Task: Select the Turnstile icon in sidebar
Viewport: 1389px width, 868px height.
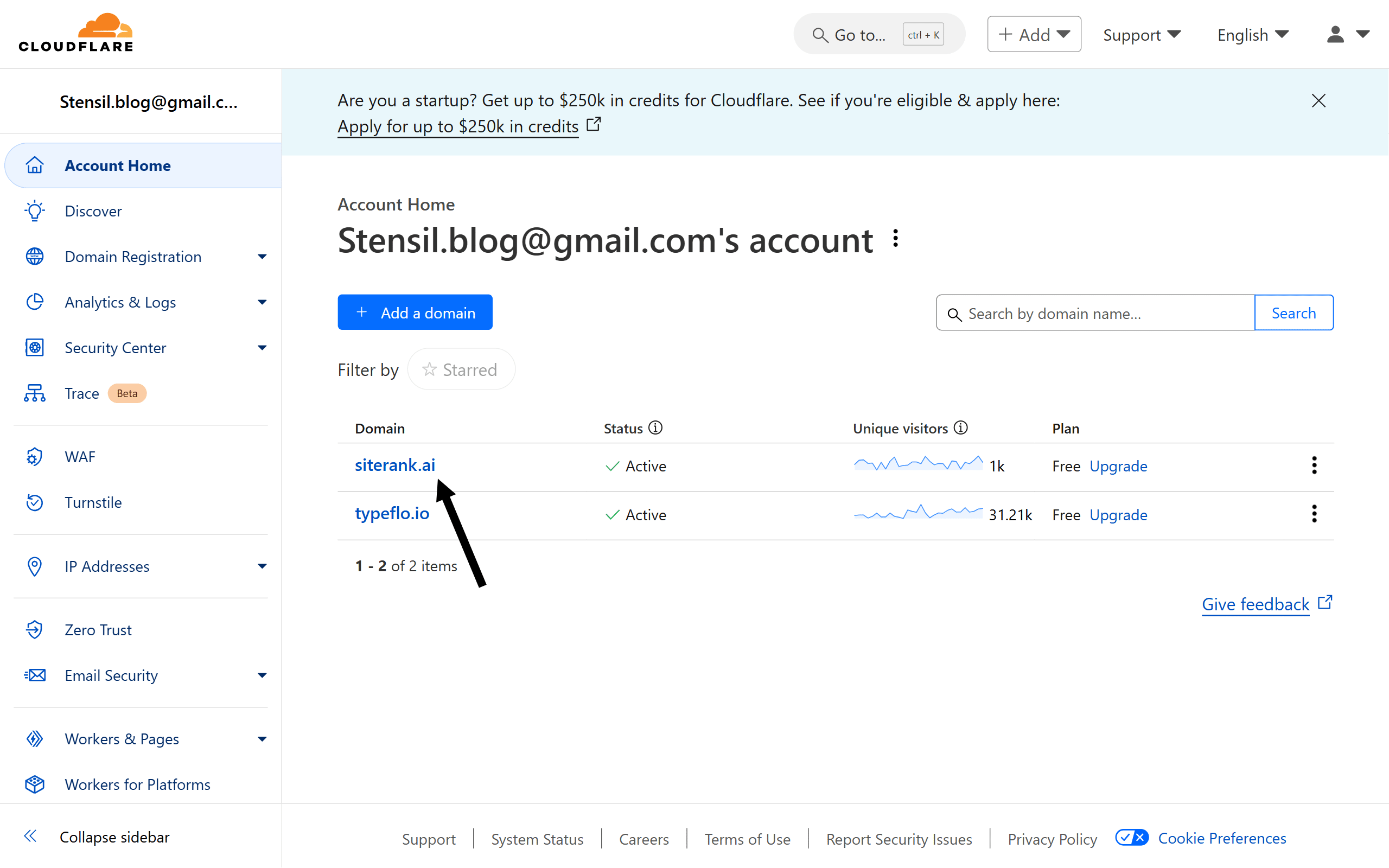Action: click(34, 502)
